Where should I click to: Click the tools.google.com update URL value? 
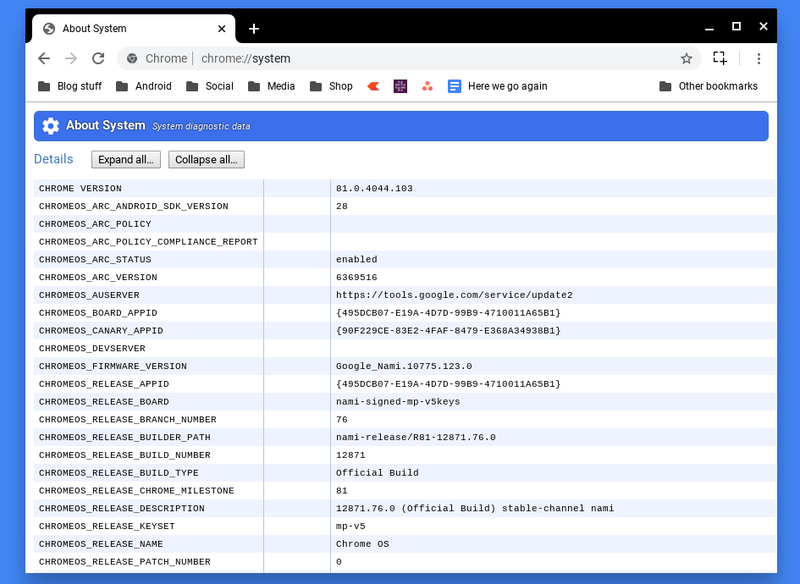point(454,295)
